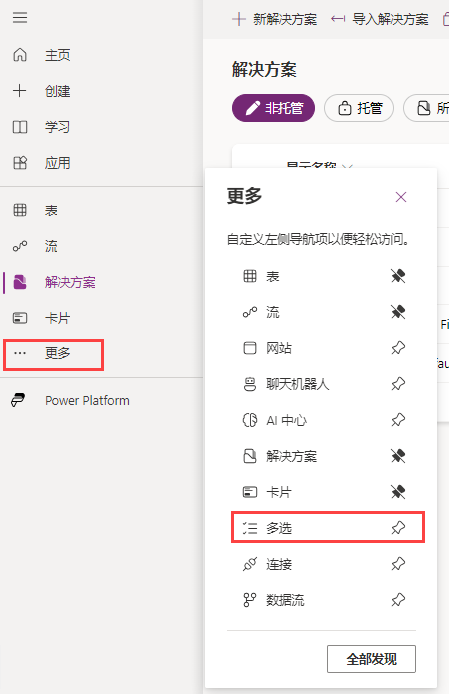Open 学习 in the left navigation

coord(58,127)
